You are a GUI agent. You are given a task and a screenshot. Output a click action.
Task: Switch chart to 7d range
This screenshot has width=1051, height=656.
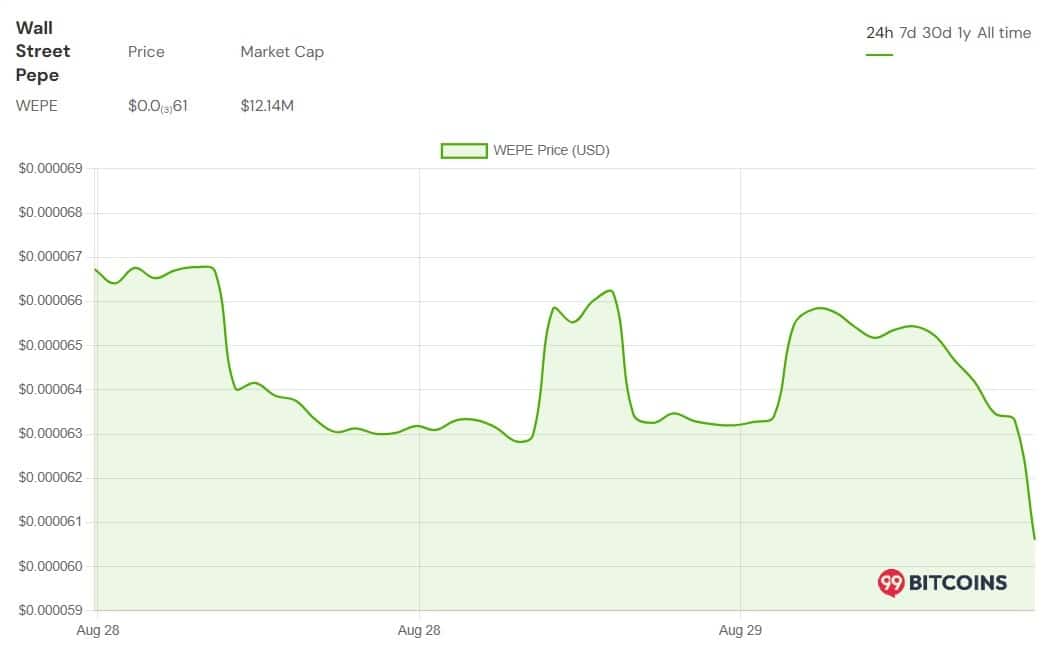click(x=908, y=33)
